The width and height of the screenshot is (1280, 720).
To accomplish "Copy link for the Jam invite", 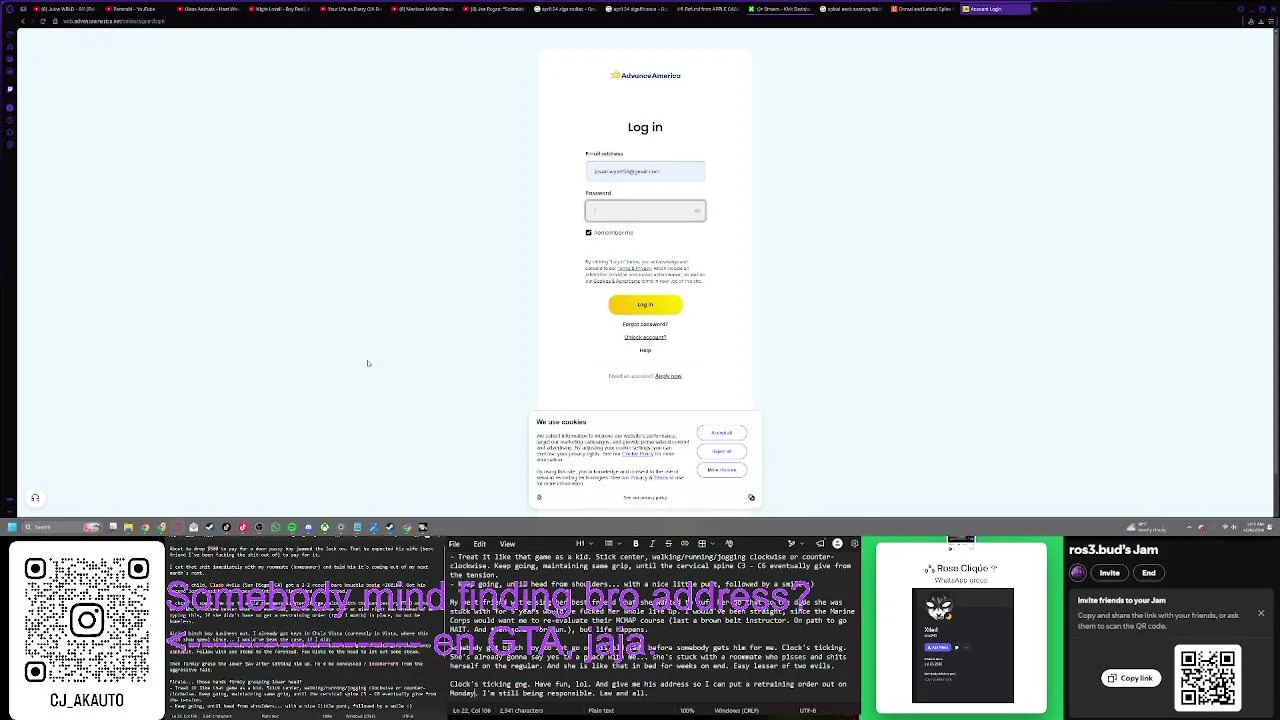I will coord(1131,678).
